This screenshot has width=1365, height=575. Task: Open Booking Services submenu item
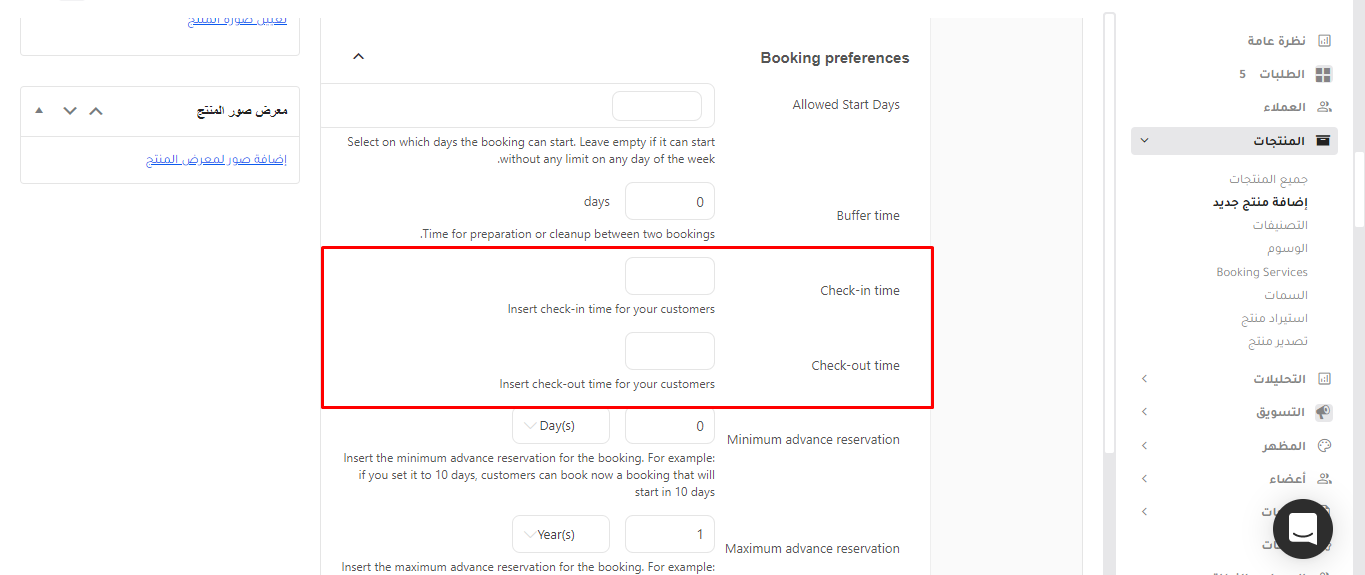(x=1262, y=272)
